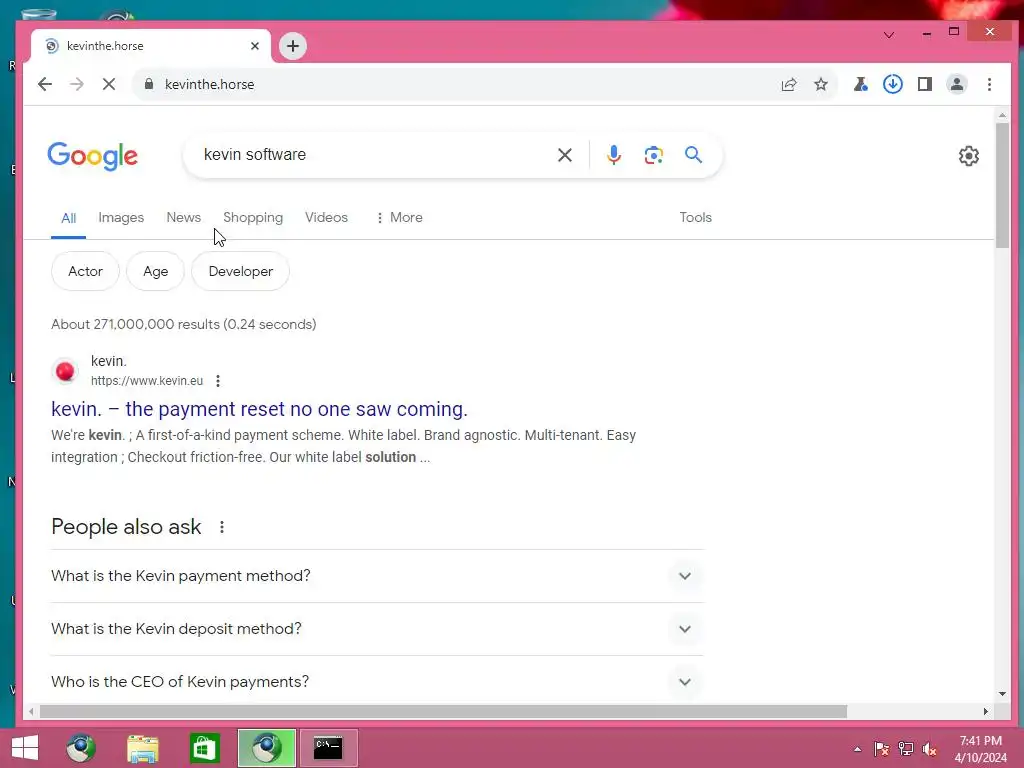Clear the search query text
Screen dimensions: 1024x768
[565, 155]
